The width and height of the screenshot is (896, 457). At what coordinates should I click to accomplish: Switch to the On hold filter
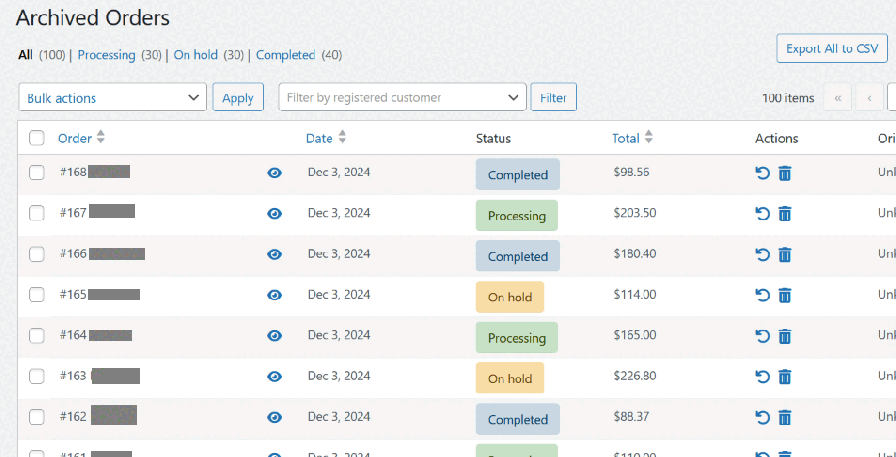click(196, 55)
